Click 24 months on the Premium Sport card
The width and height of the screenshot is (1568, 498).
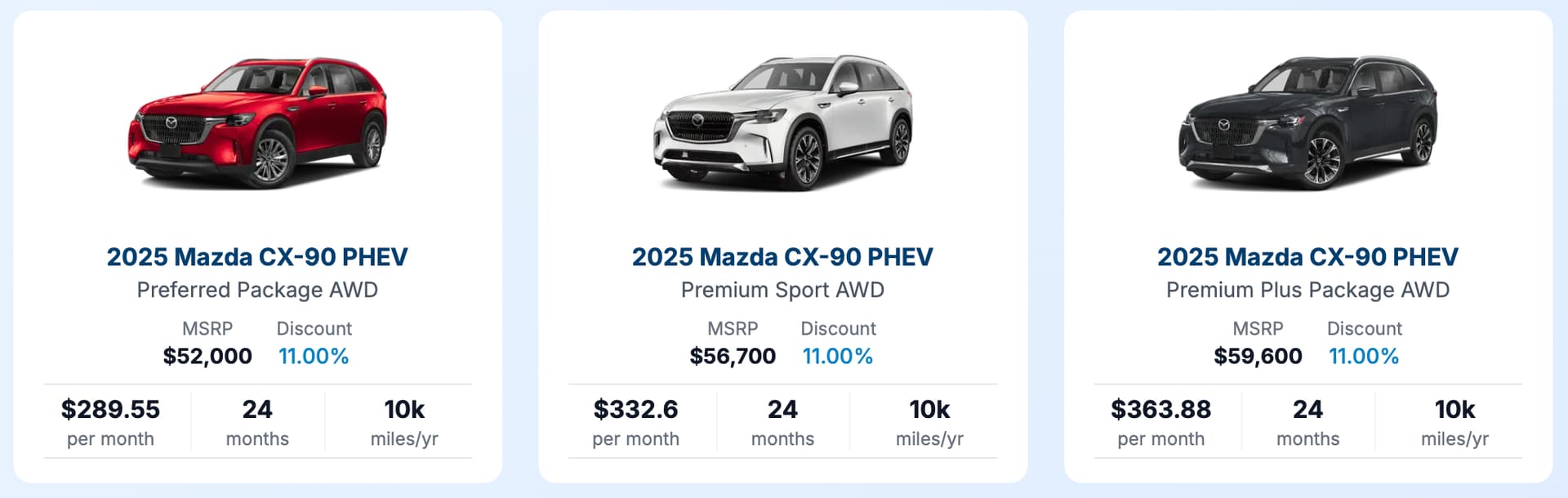click(782, 420)
